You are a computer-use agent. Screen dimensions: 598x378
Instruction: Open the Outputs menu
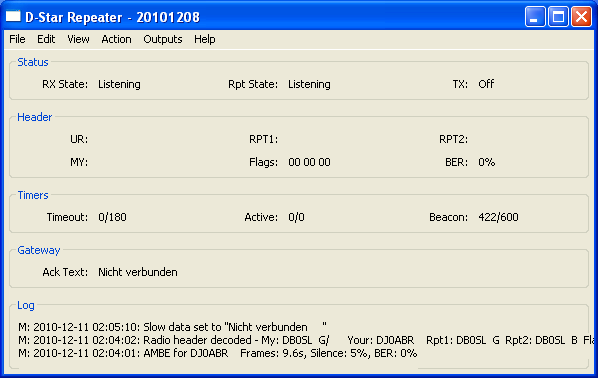[x=163, y=39]
